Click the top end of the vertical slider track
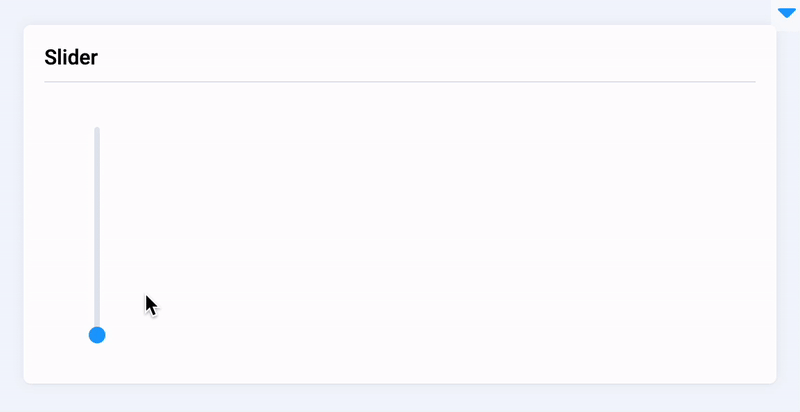 97,130
